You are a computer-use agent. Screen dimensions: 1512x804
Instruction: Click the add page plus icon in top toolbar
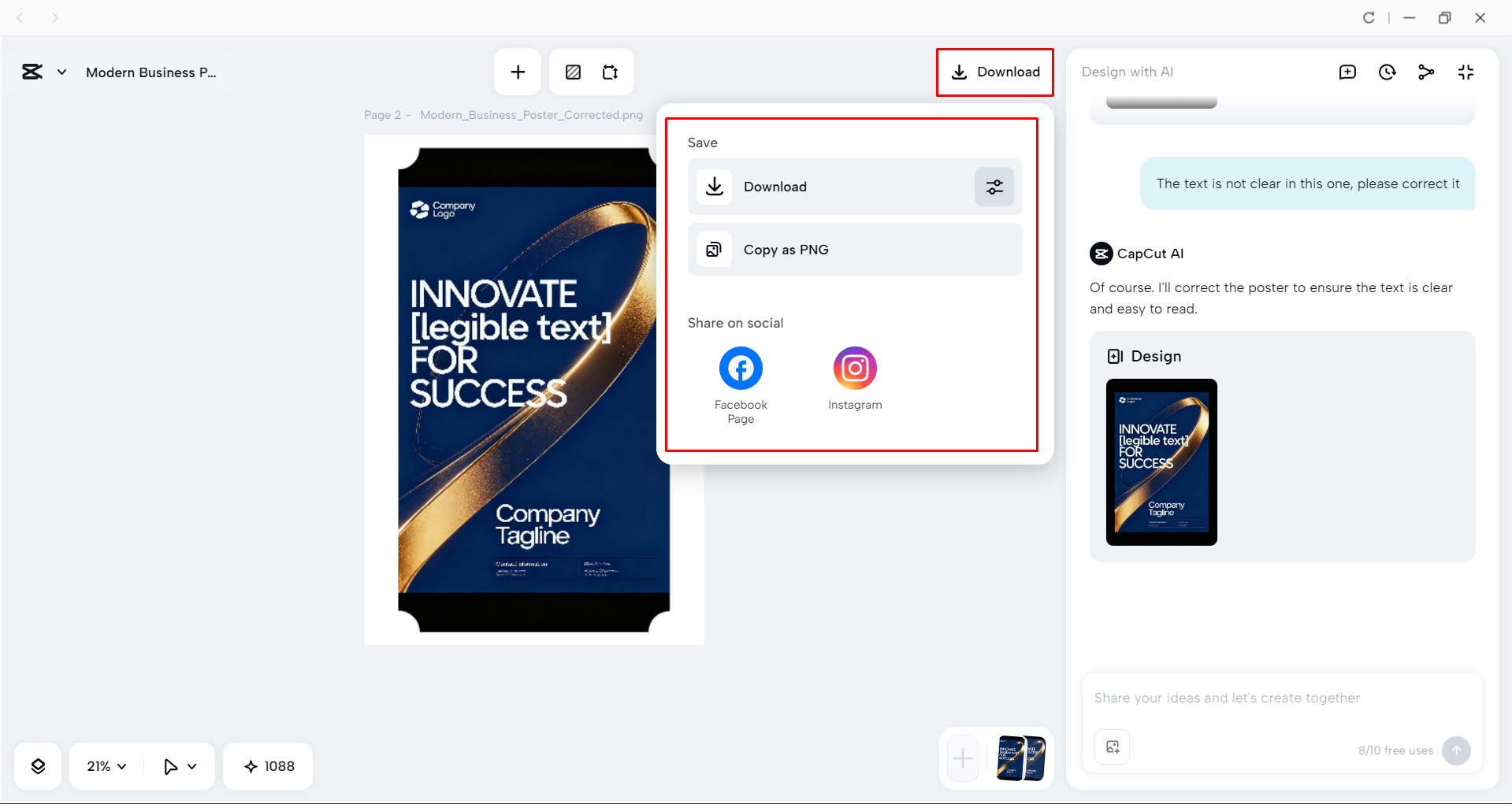pyautogui.click(x=518, y=72)
